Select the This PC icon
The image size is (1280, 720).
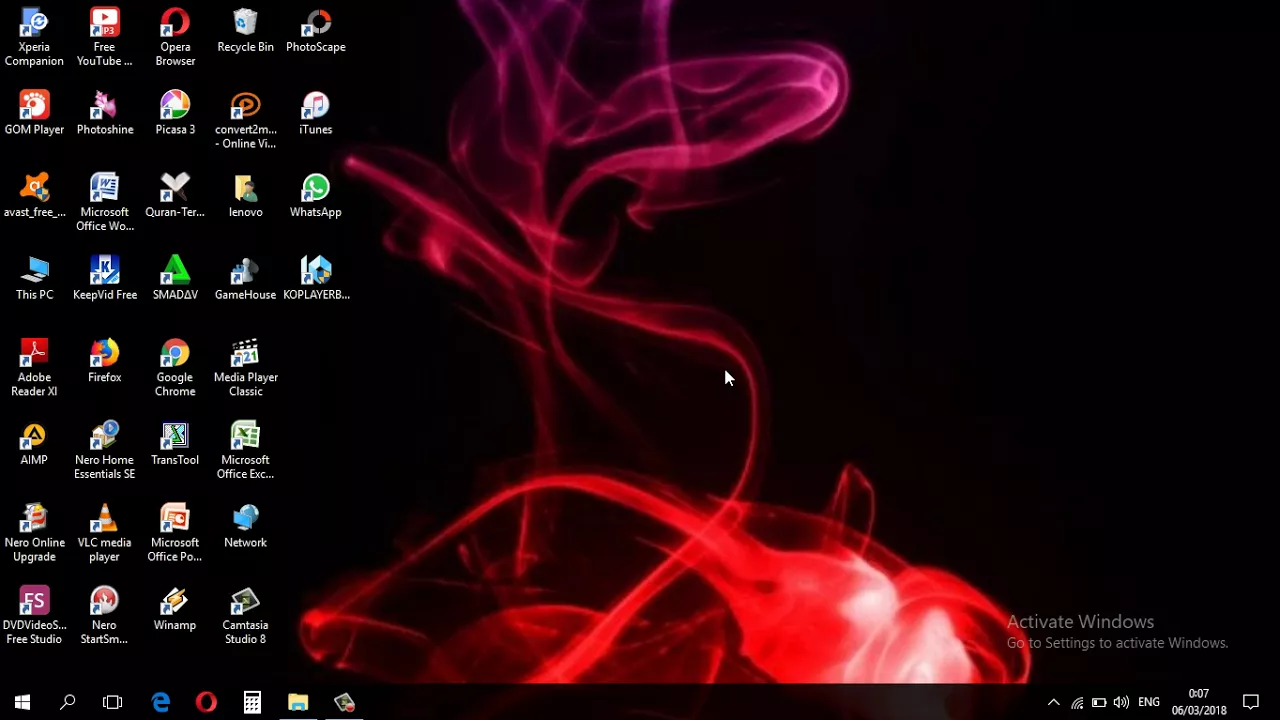point(34,279)
